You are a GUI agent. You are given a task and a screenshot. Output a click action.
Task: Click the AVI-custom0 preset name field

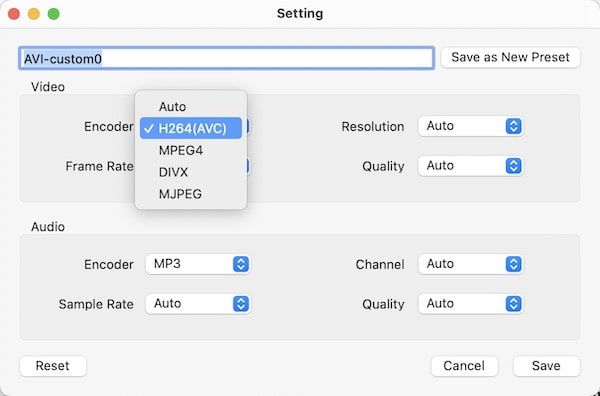[x=226, y=58]
